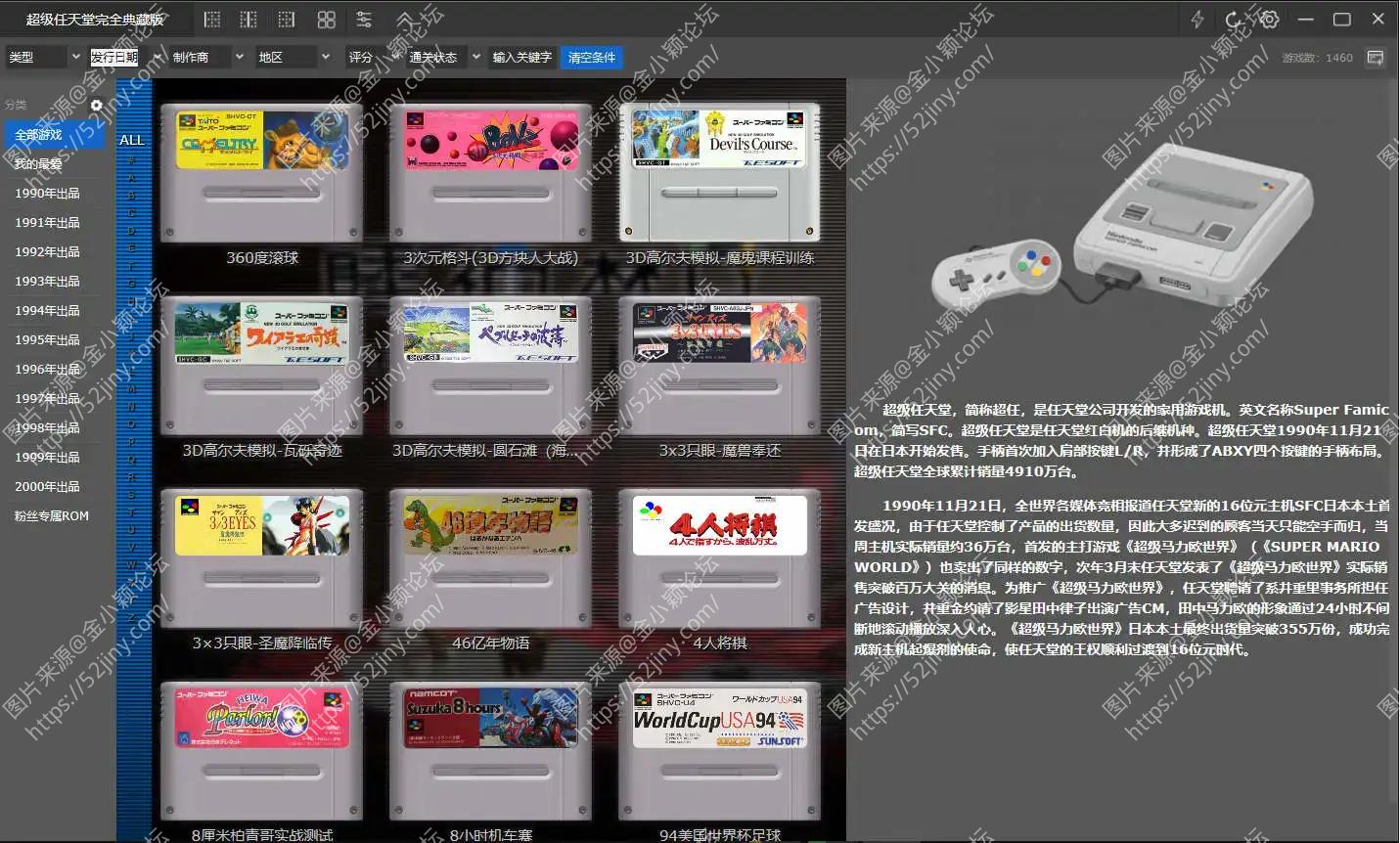This screenshot has width=1400, height=843.
Task: Click the 发行日期 filter label
Action: coord(115,57)
